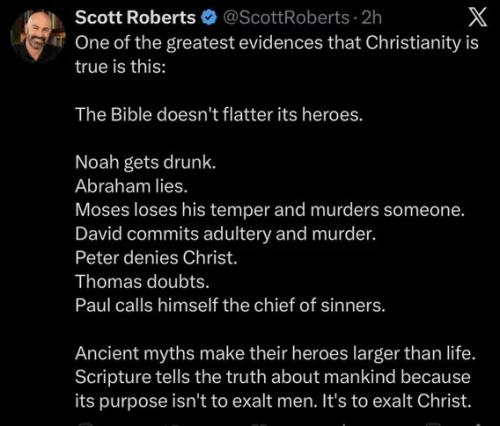Click the "Peter denies Christ." line
500x426 pixels.
click(156, 258)
